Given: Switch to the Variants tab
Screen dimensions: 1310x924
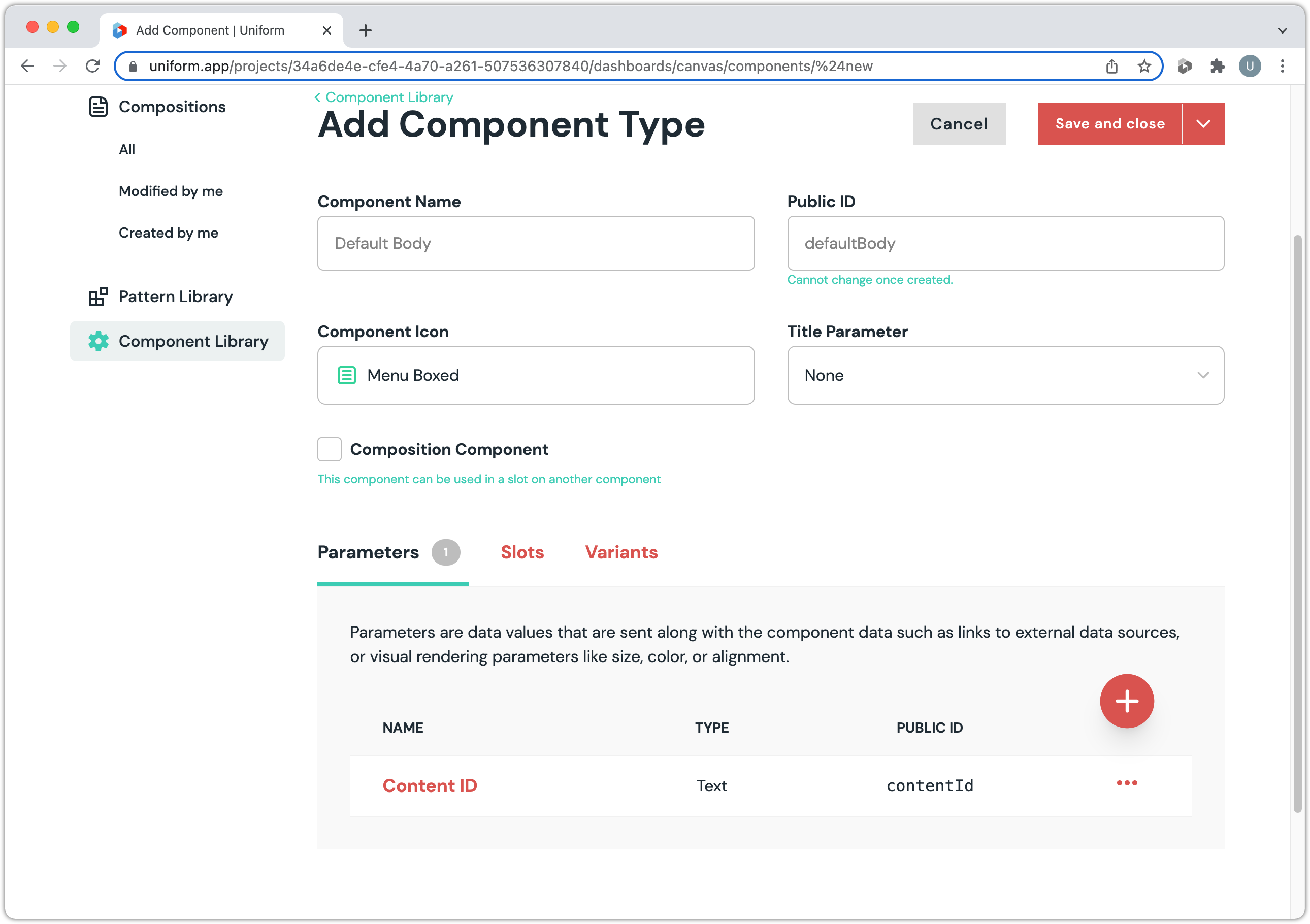Looking at the screenshot, I should point(621,552).
